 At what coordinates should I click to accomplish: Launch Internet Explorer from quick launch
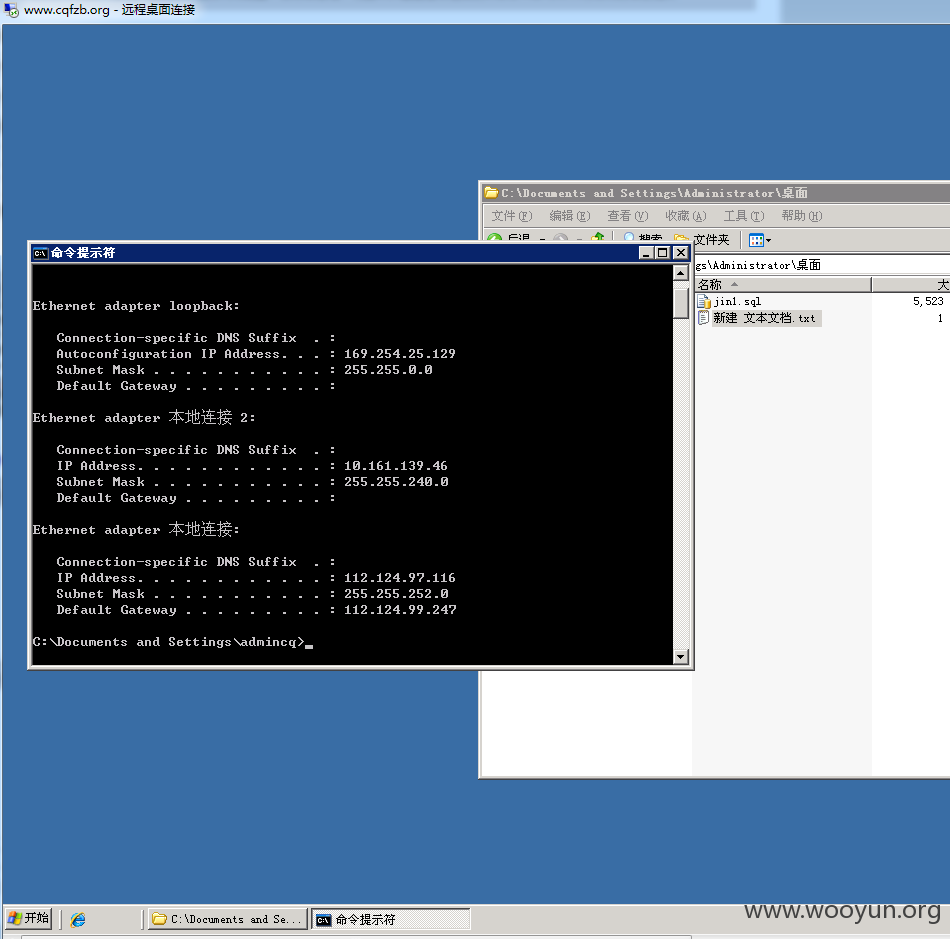[x=78, y=919]
